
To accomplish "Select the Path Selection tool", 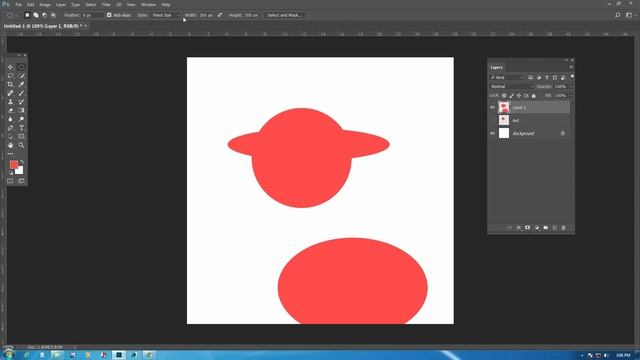I will click(11, 136).
